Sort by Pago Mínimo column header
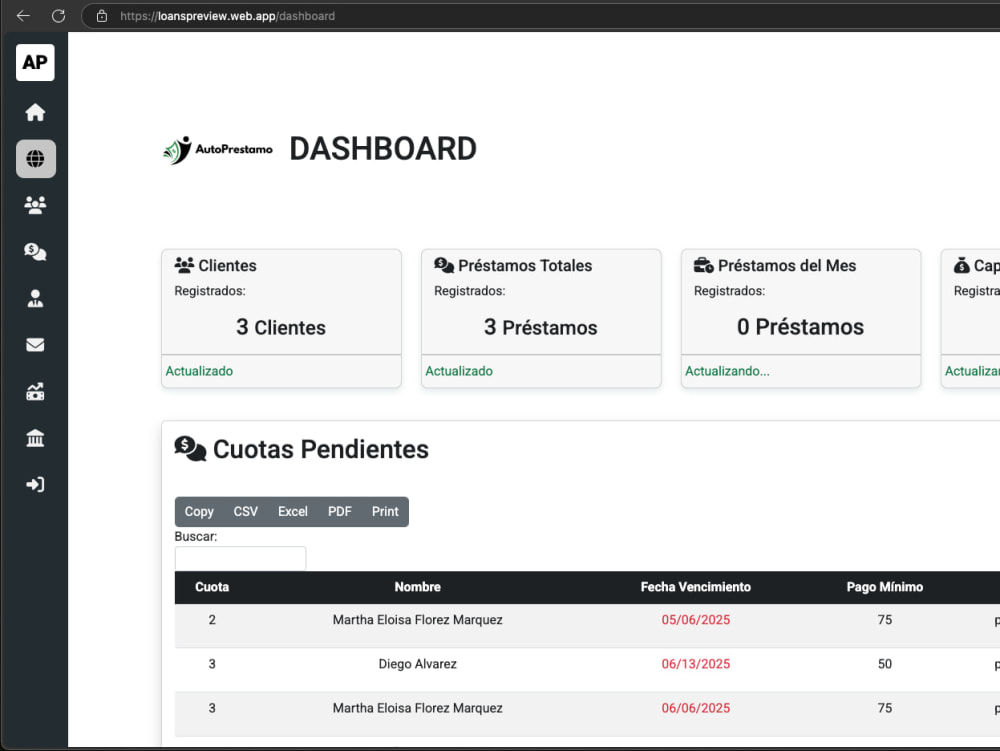This screenshot has width=1000, height=751. pyautogui.click(x=885, y=587)
